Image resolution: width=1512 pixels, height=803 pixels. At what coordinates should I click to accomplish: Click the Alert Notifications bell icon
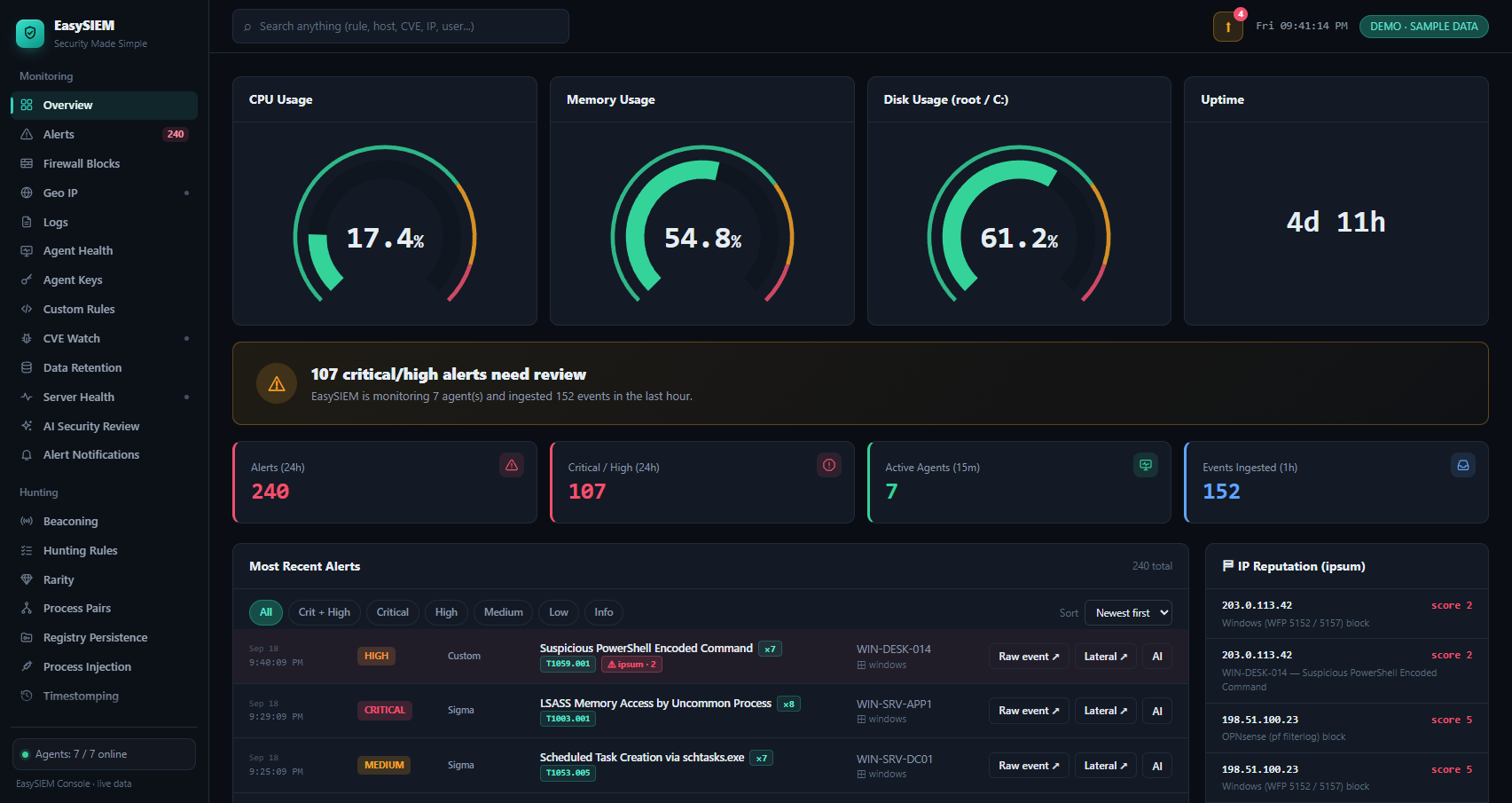pos(27,454)
